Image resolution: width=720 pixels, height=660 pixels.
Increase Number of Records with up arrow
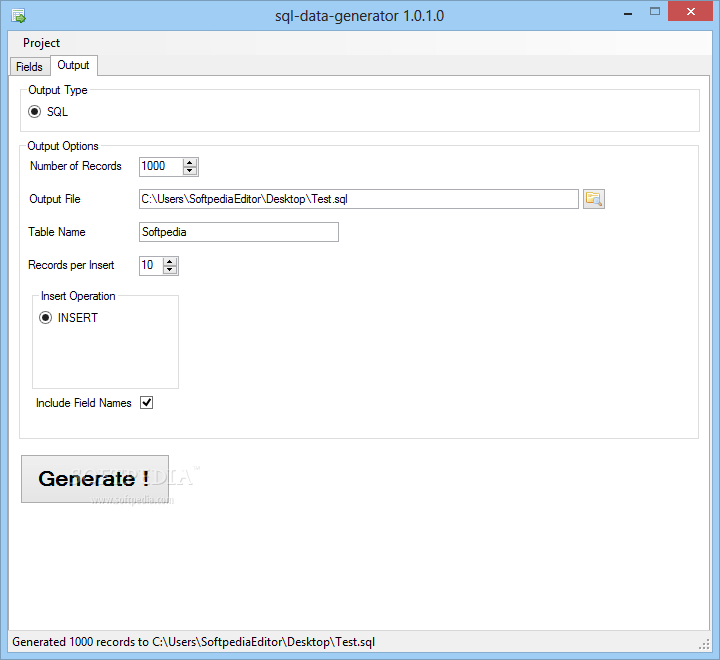190,162
